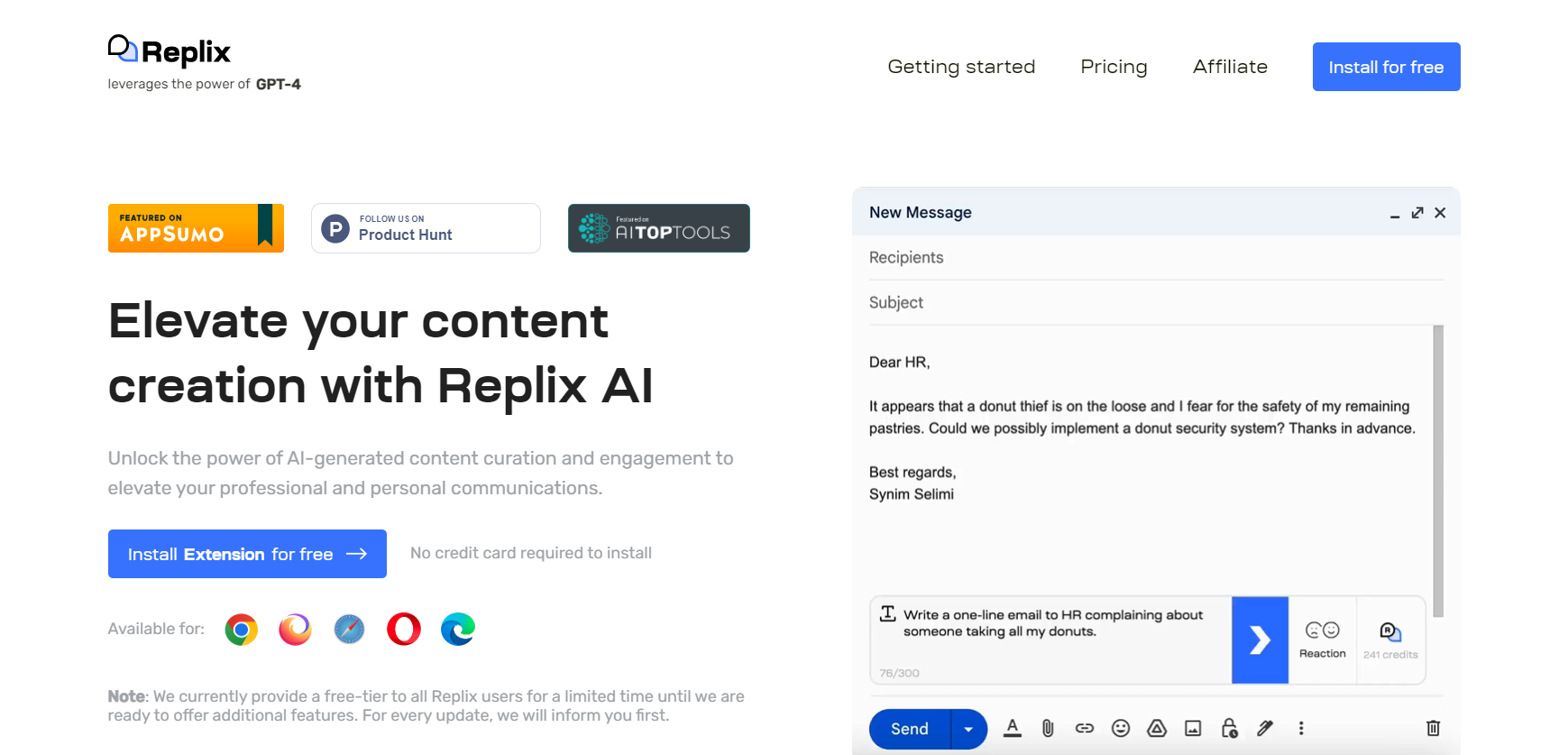Viewport: 1568px width, 755px height.
Task: Open text formatting options
Action: pyautogui.click(x=1013, y=728)
